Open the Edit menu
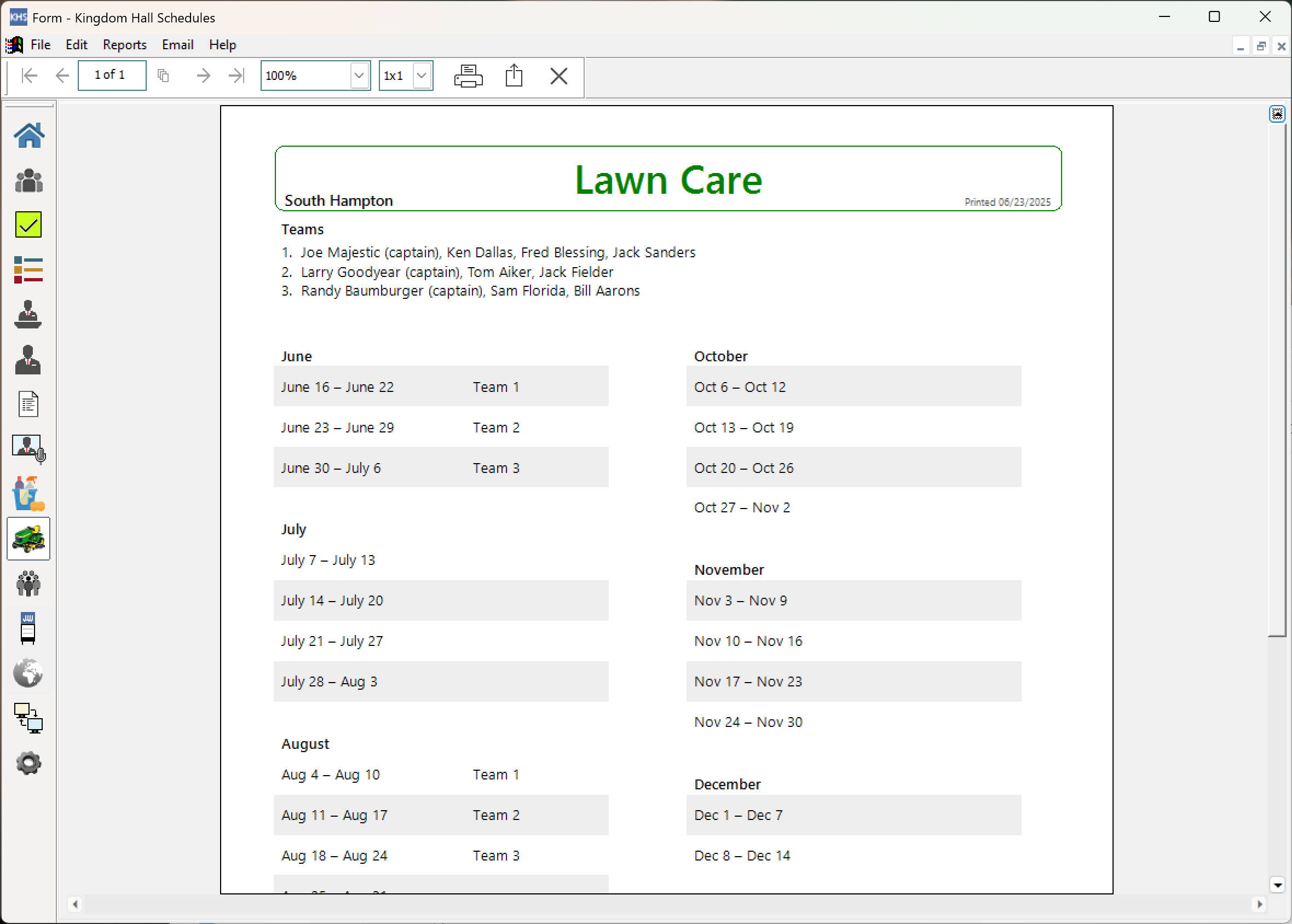The height and width of the screenshot is (924, 1292). pyautogui.click(x=76, y=45)
